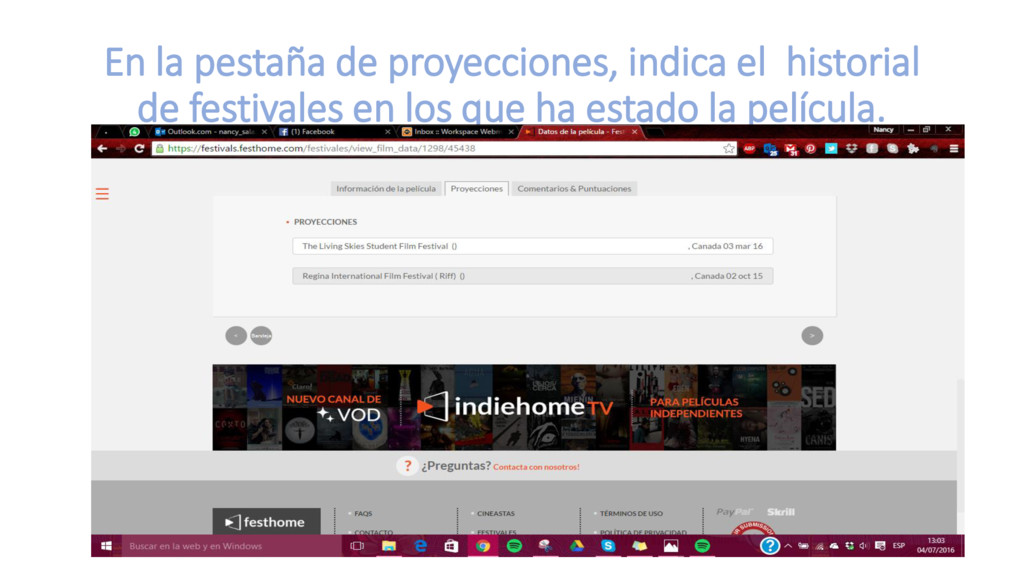Click the PayPal logo in footer
Viewport: 1024px width, 576px height.
pyautogui.click(x=734, y=512)
